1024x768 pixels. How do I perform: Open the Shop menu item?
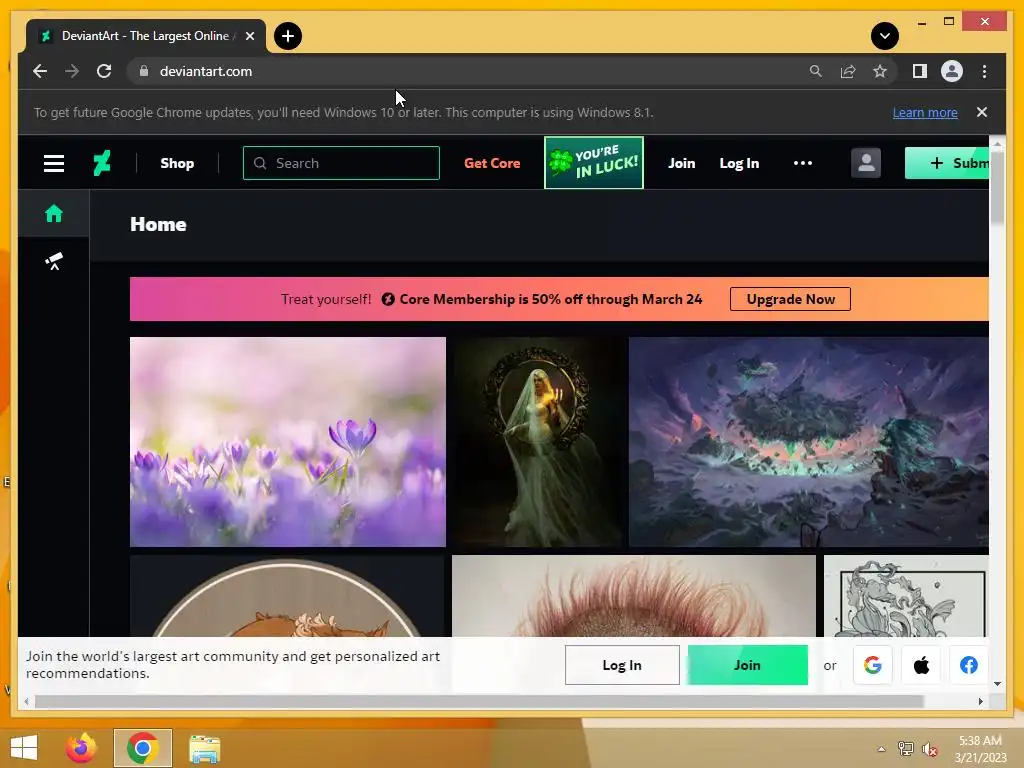[177, 163]
